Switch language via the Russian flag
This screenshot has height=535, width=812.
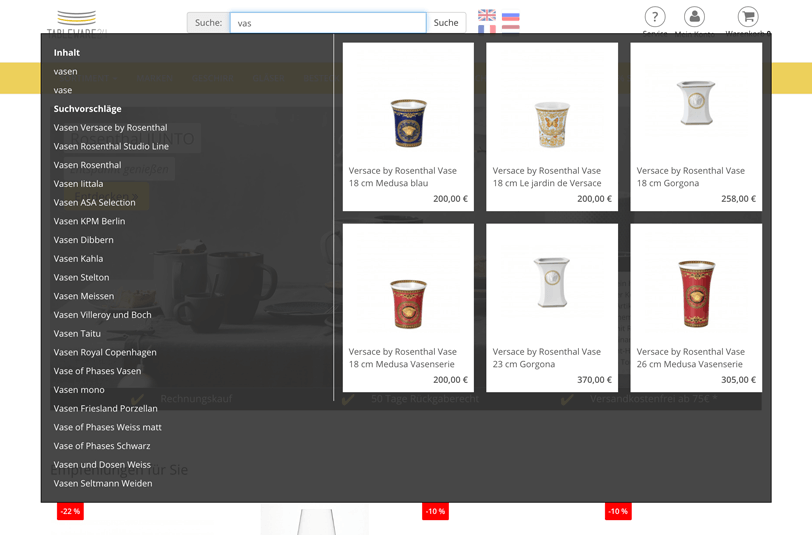point(511,18)
